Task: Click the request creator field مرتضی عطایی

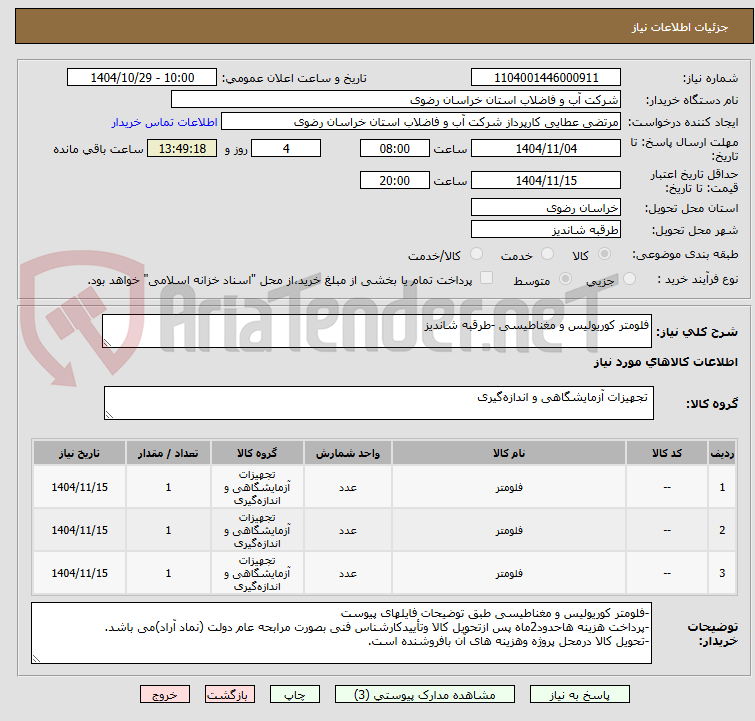Action: click(x=421, y=122)
